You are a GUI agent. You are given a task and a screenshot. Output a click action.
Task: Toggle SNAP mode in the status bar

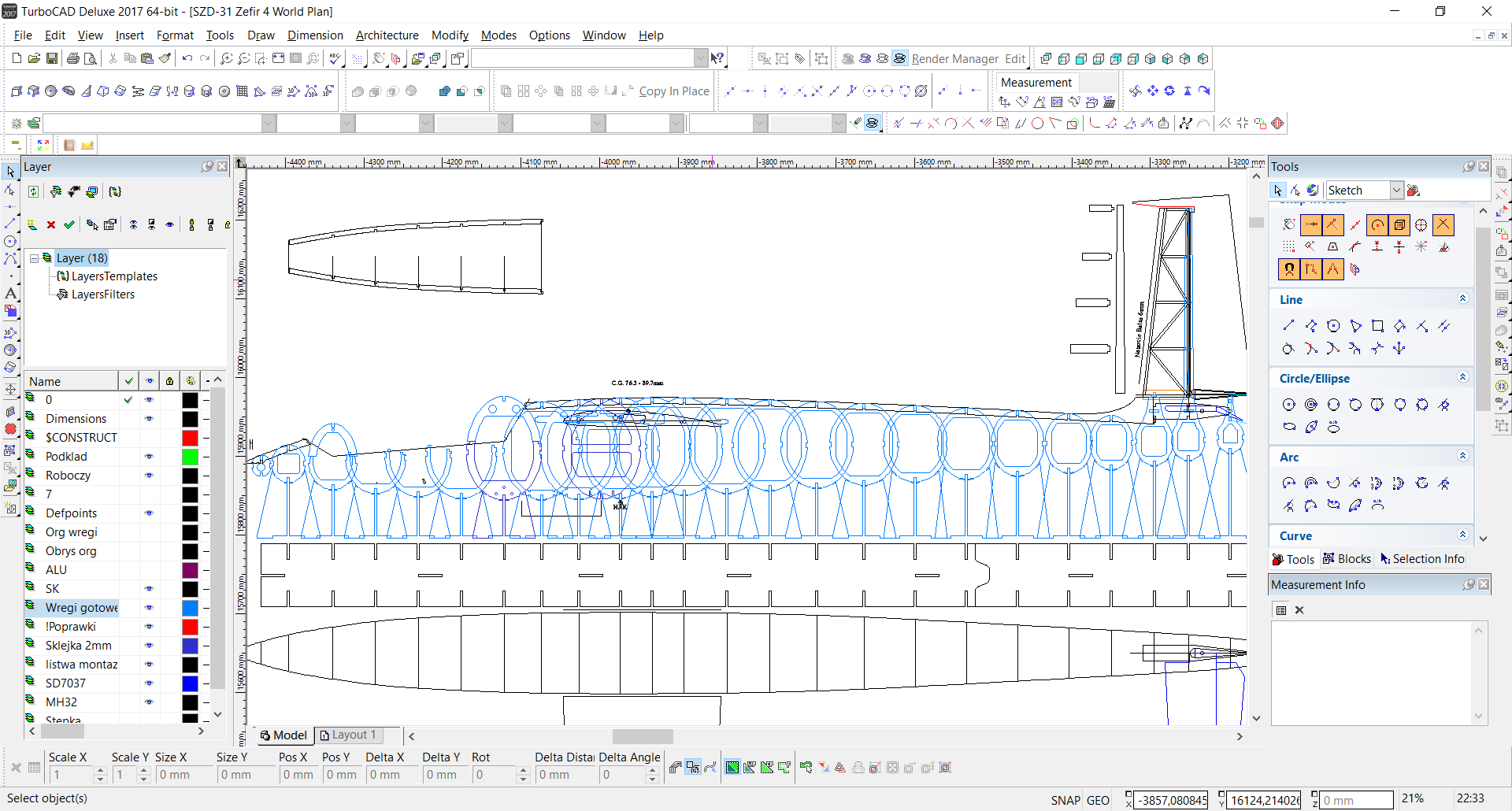[x=1065, y=800]
